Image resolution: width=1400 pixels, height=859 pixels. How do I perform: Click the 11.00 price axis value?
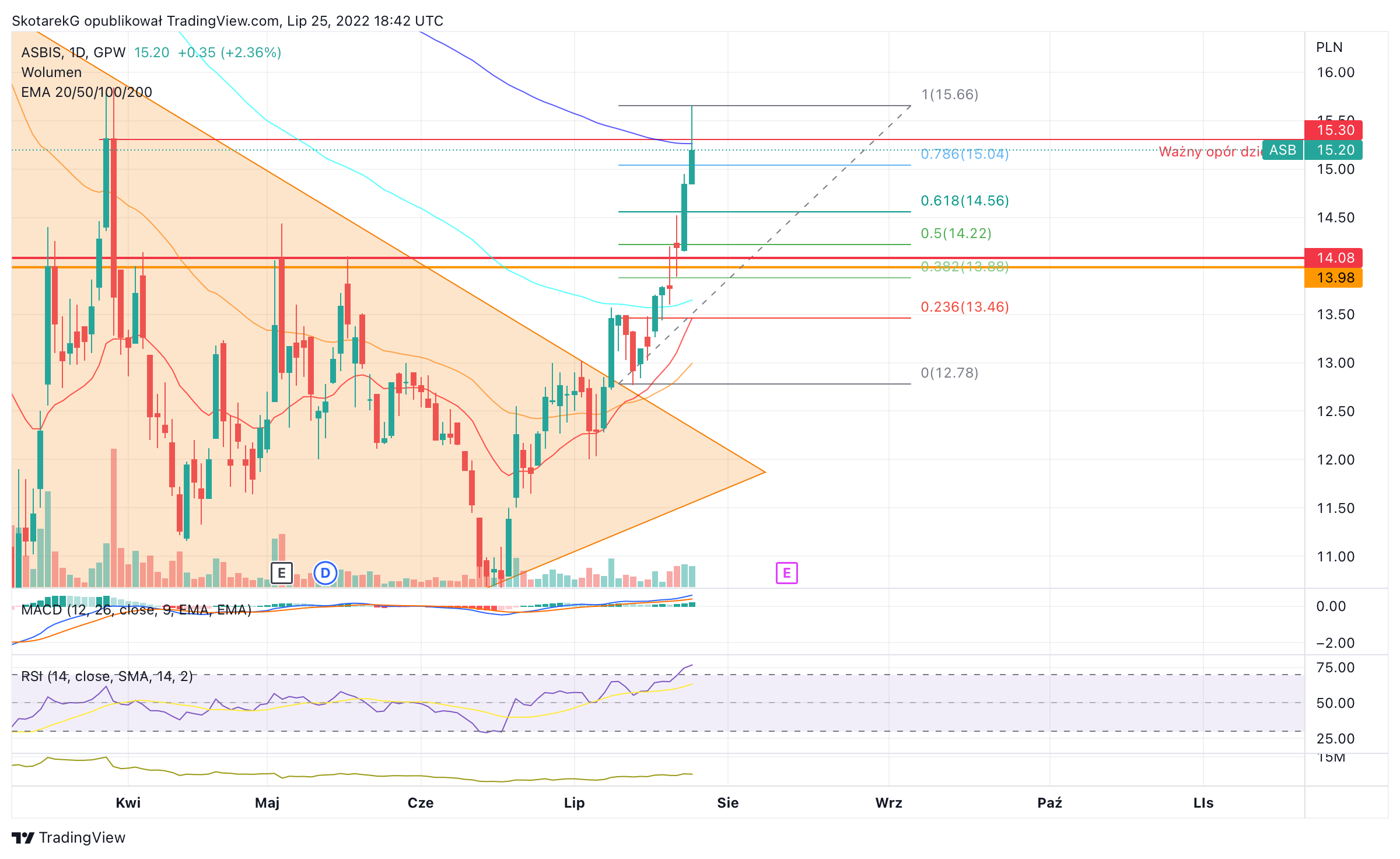pyautogui.click(x=1336, y=557)
